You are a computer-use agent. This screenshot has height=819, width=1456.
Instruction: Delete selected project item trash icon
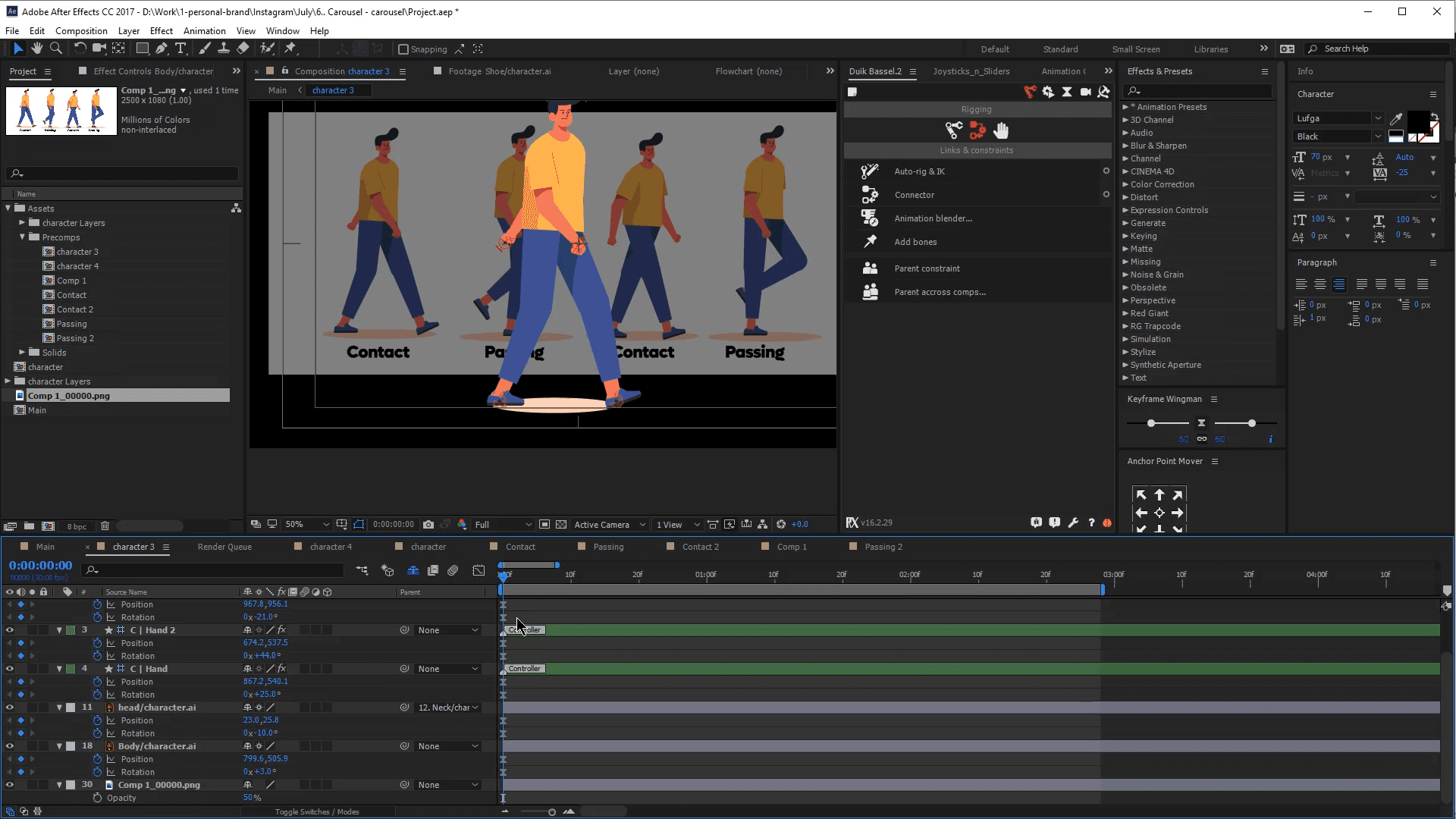point(105,526)
